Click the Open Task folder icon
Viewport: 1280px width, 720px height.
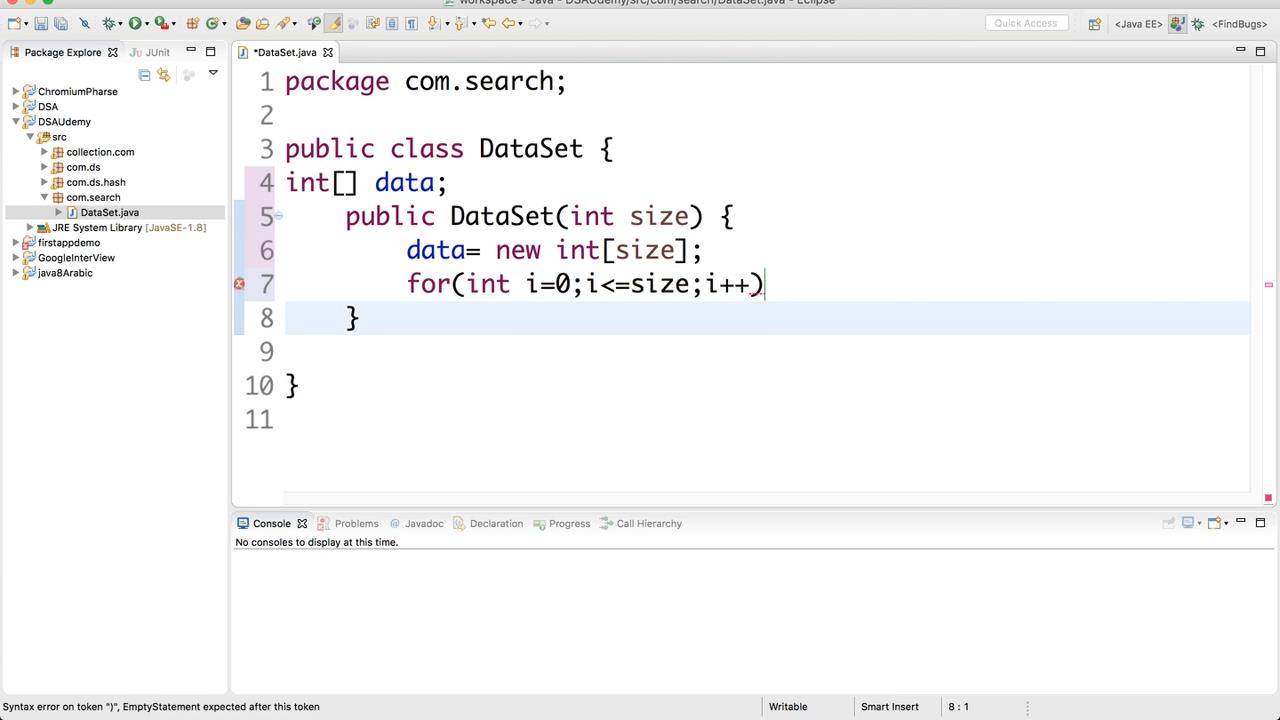coord(262,23)
